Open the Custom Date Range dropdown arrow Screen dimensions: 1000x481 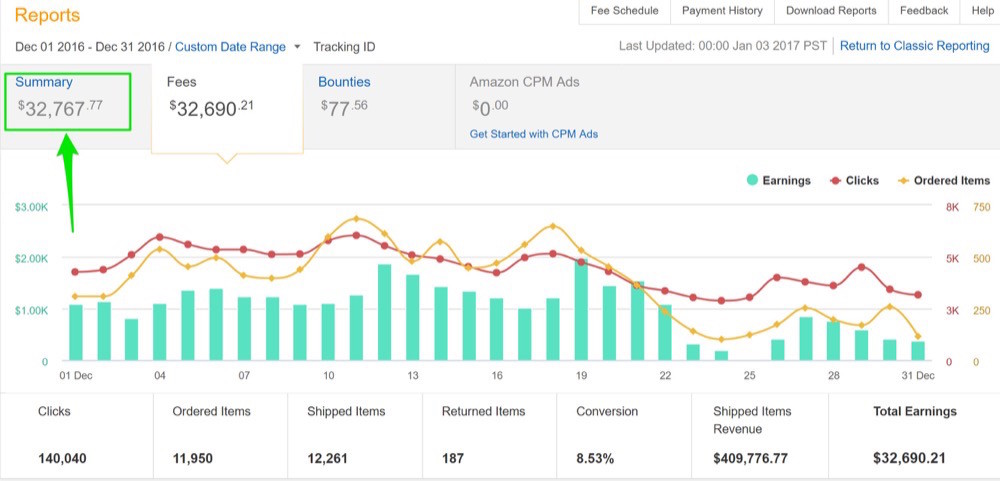297,47
